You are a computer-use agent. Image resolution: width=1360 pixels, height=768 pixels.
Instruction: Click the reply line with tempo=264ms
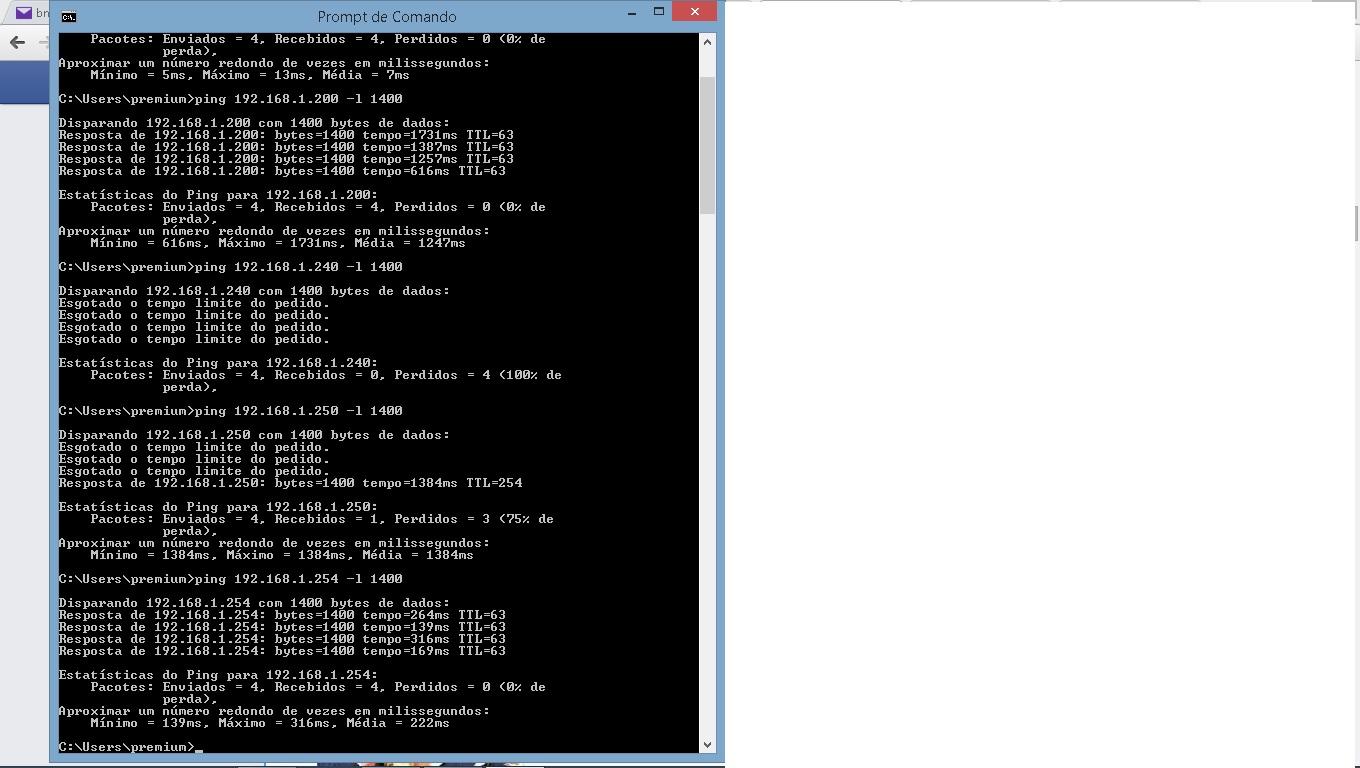click(x=282, y=615)
